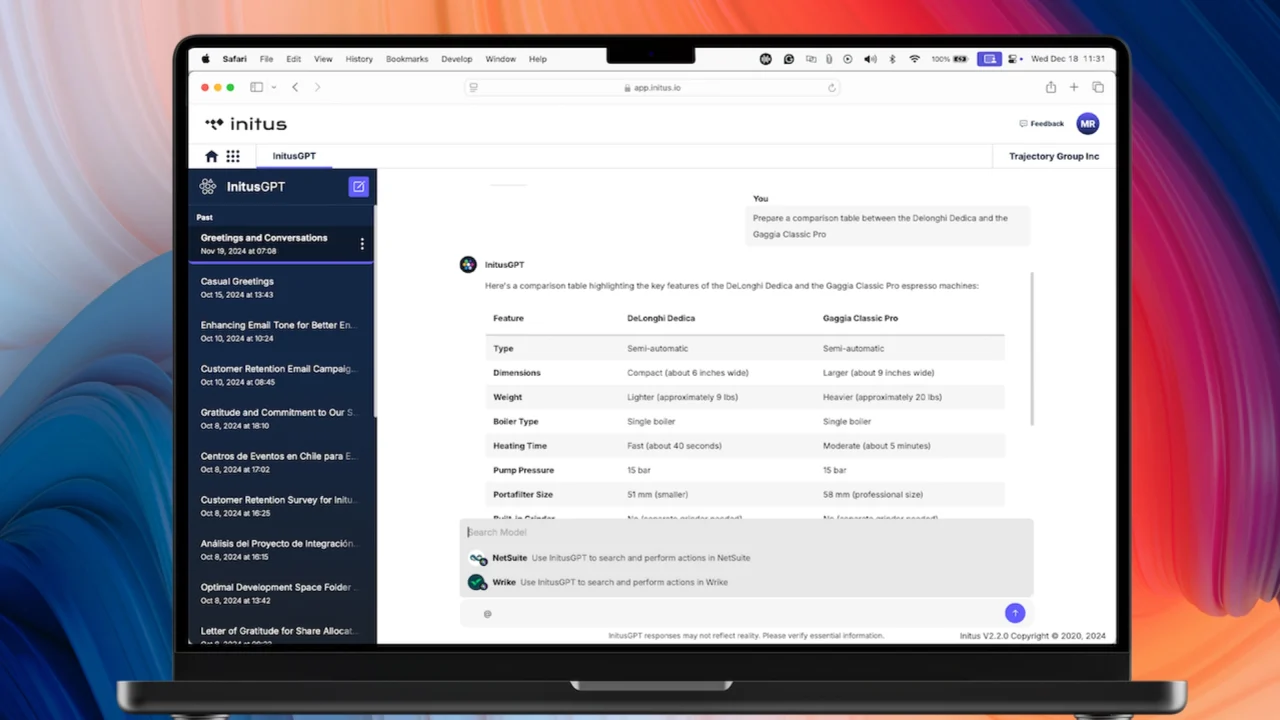Expand Safari sidebar options dropdown arrow
The height and width of the screenshot is (720, 1280).
tap(274, 87)
